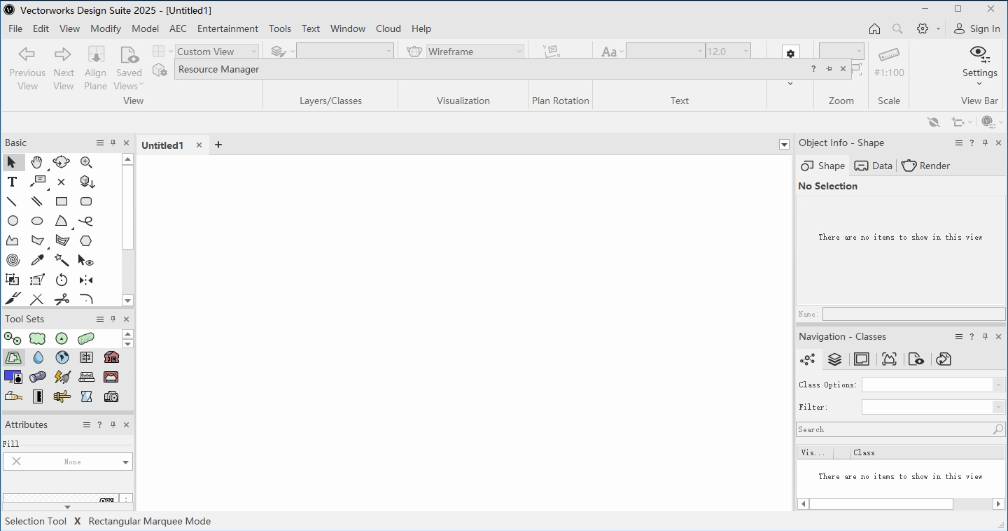
Task: Activate the Eyedropper tool
Action: point(37,260)
